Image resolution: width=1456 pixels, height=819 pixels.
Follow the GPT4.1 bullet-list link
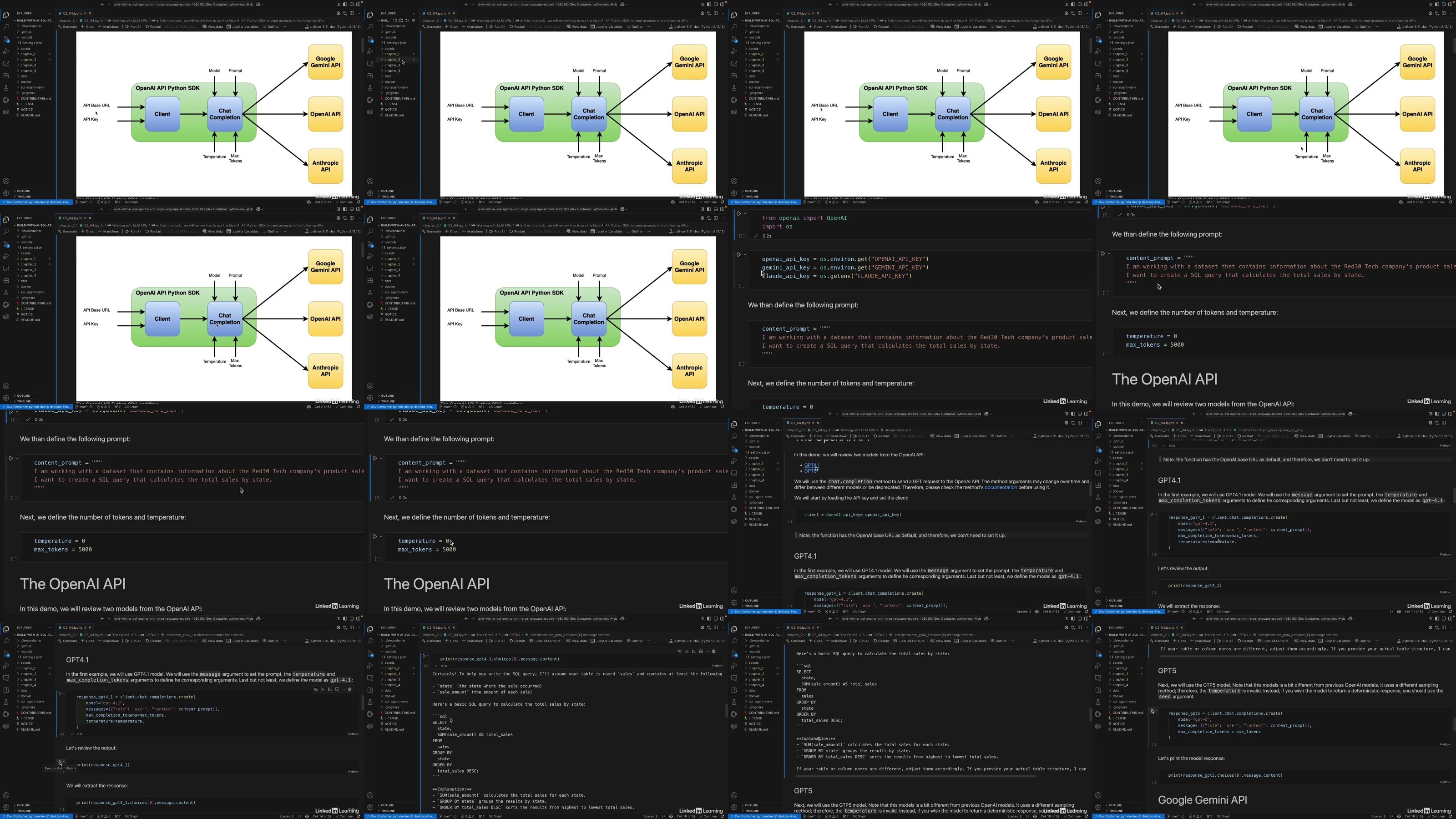click(x=812, y=465)
